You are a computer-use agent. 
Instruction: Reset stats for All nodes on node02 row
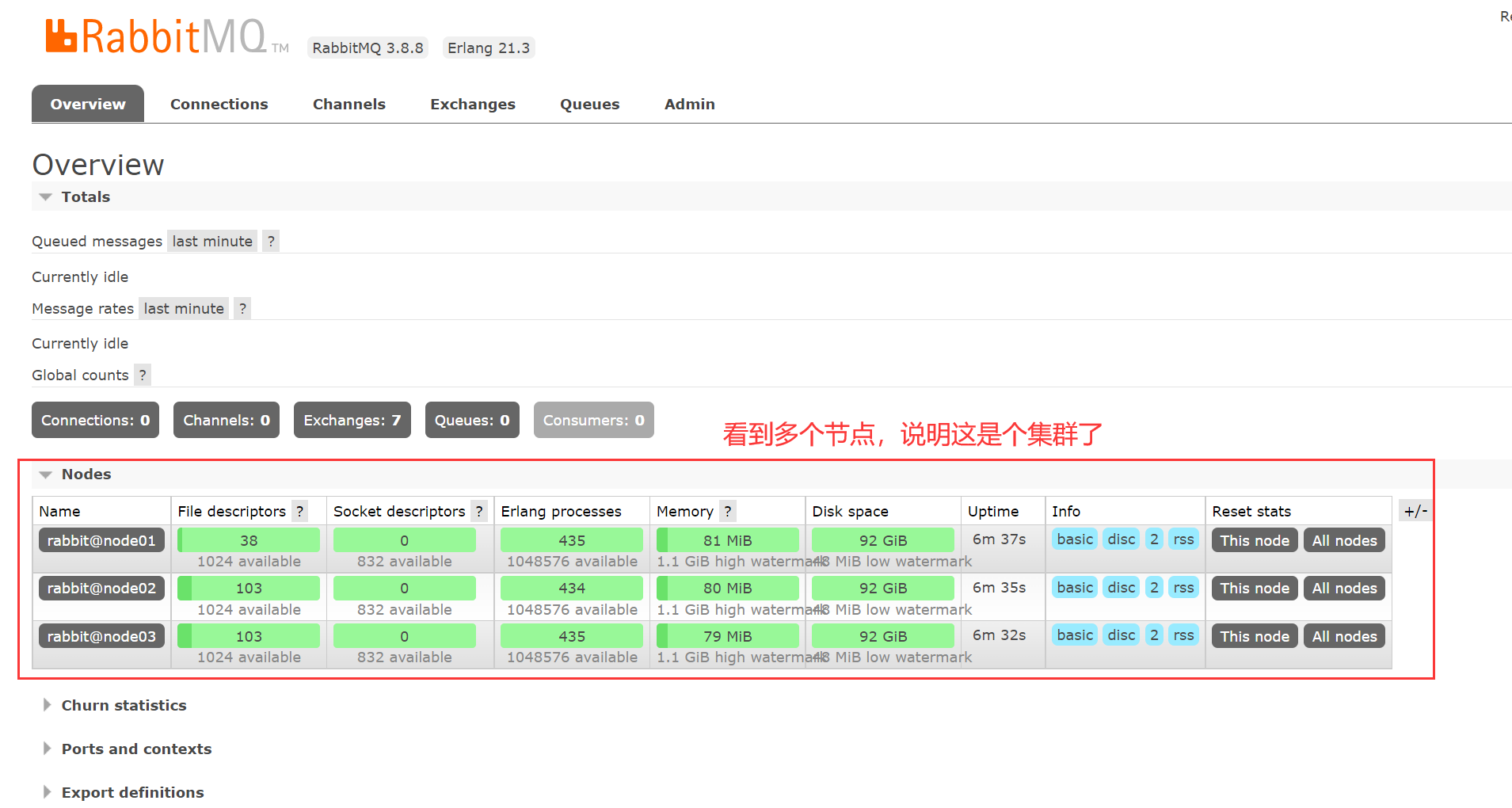click(1344, 588)
